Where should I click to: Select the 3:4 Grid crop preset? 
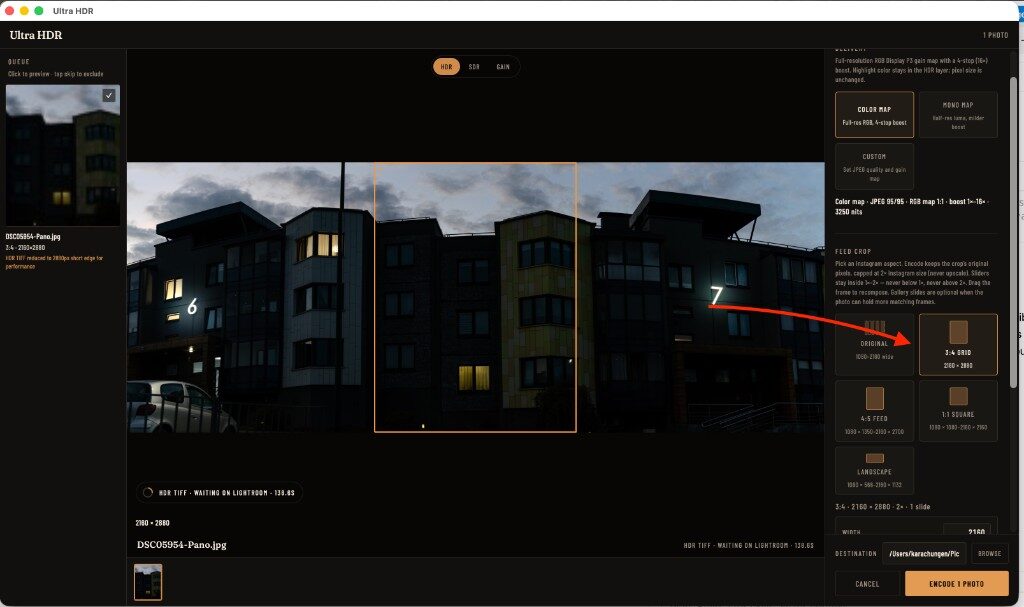958,345
